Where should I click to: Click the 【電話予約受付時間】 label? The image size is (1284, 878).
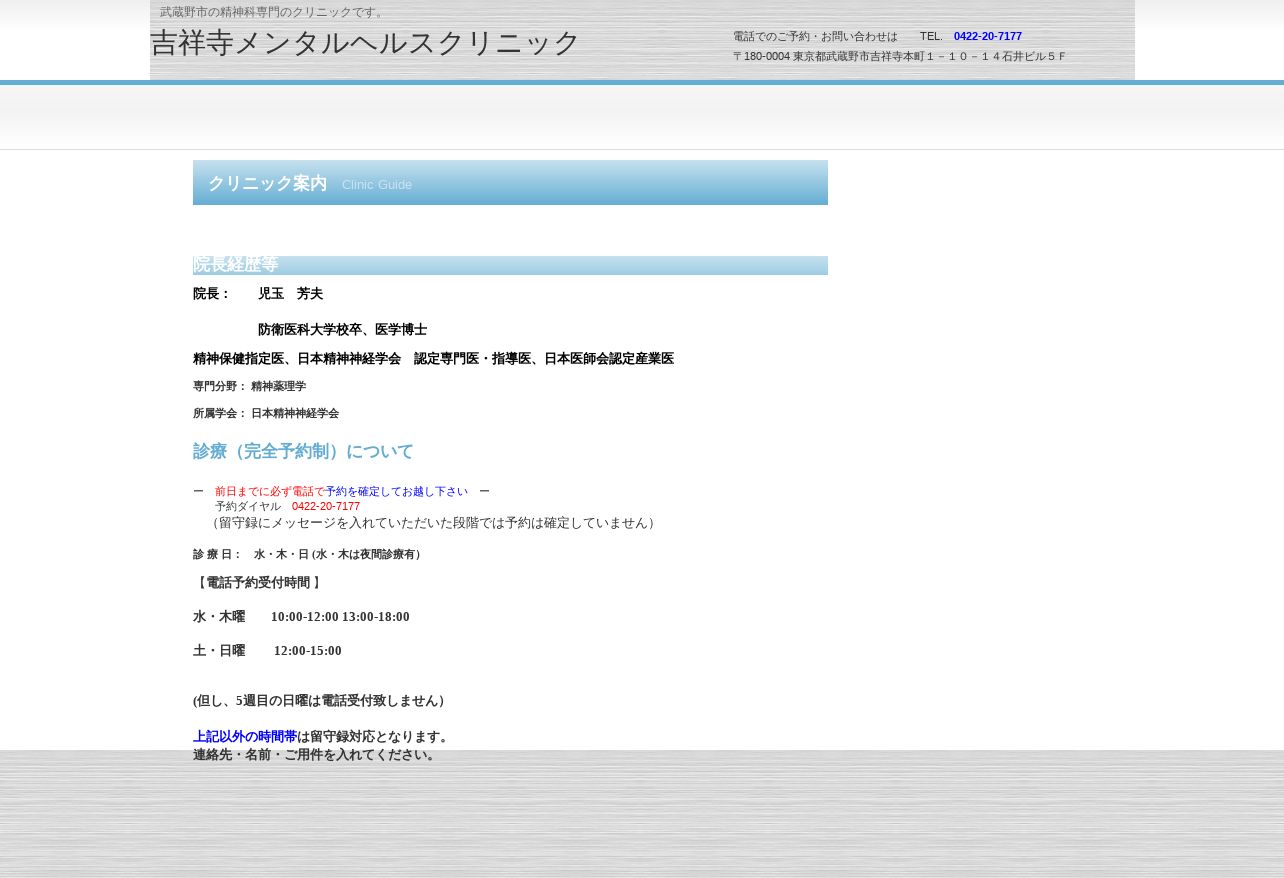click(258, 583)
